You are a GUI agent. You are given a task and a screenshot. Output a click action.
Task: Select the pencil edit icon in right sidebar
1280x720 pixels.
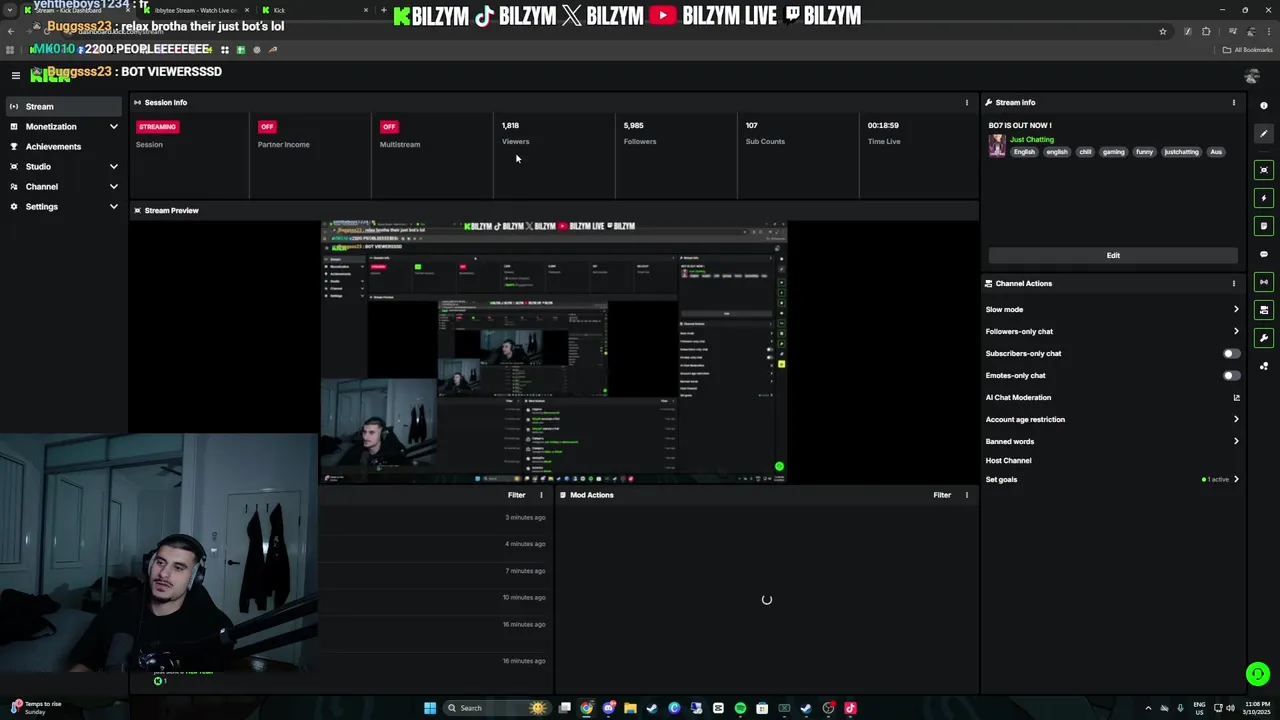(1264, 134)
